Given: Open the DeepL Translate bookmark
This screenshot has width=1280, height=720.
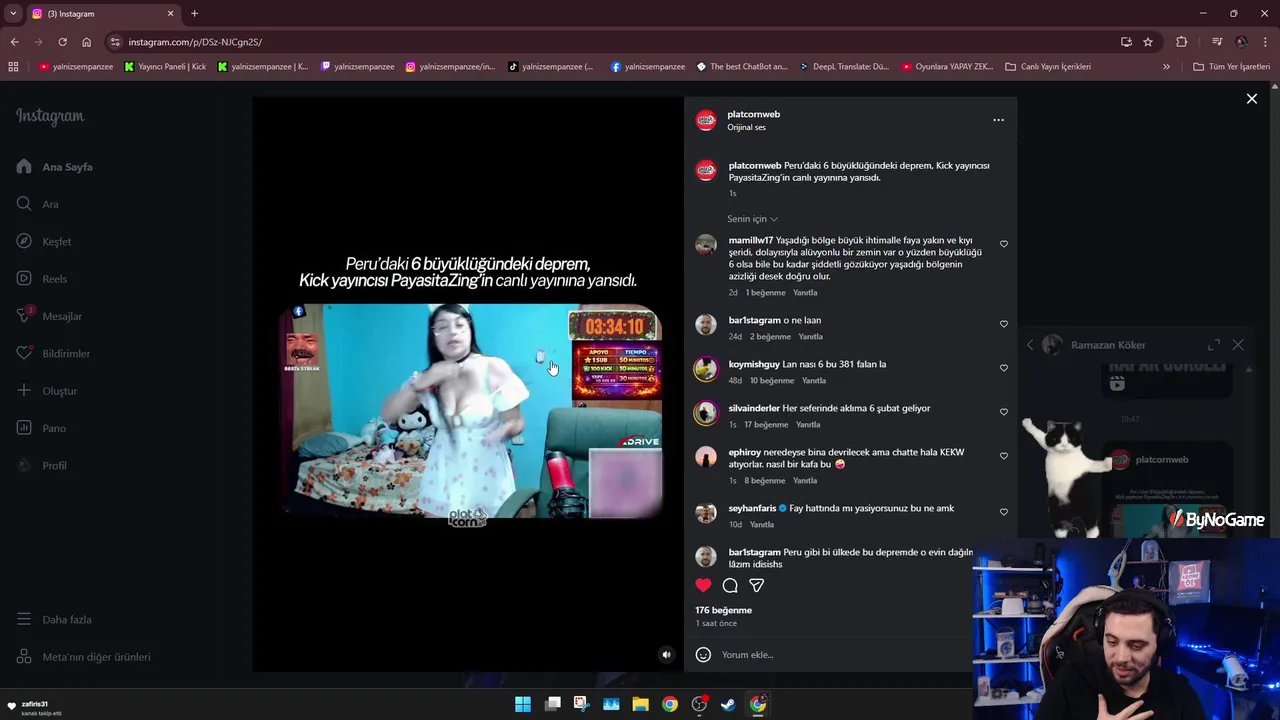Looking at the screenshot, I should tap(844, 67).
